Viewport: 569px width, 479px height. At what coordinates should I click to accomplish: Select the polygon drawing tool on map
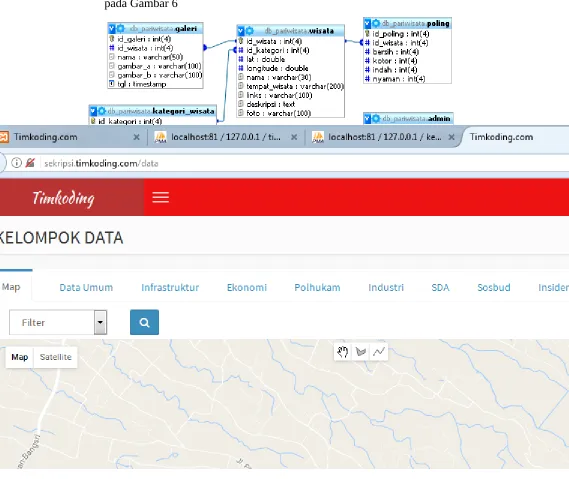(361, 352)
